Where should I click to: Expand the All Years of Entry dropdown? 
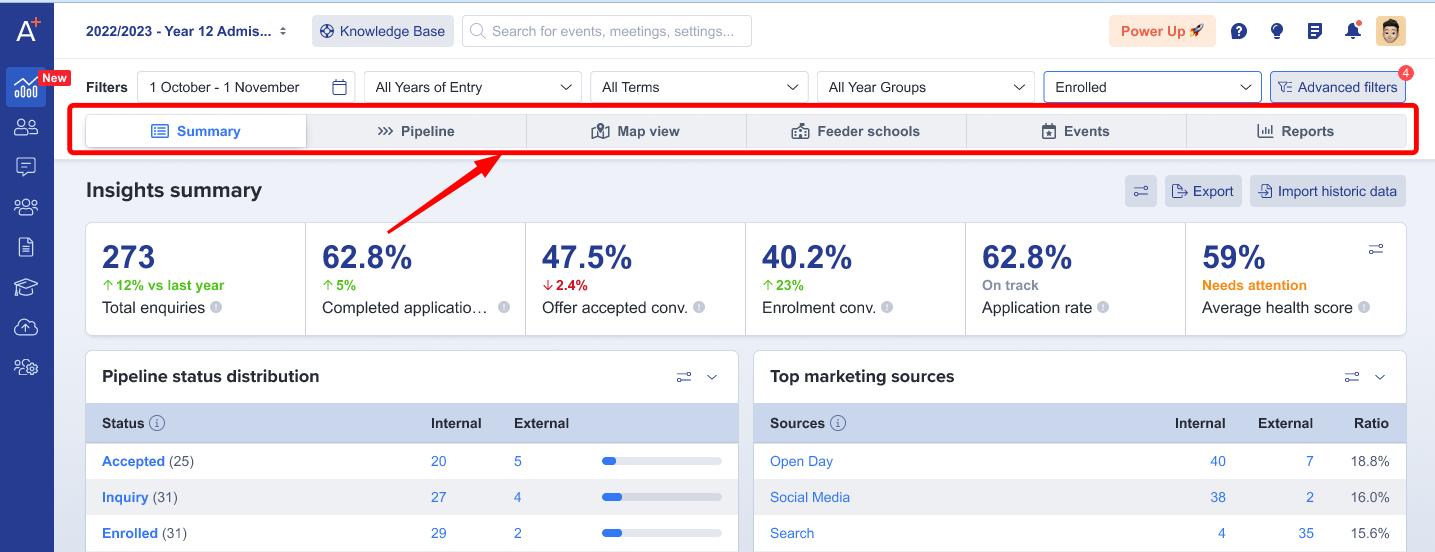pyautogui.click(x=472, y=88)
